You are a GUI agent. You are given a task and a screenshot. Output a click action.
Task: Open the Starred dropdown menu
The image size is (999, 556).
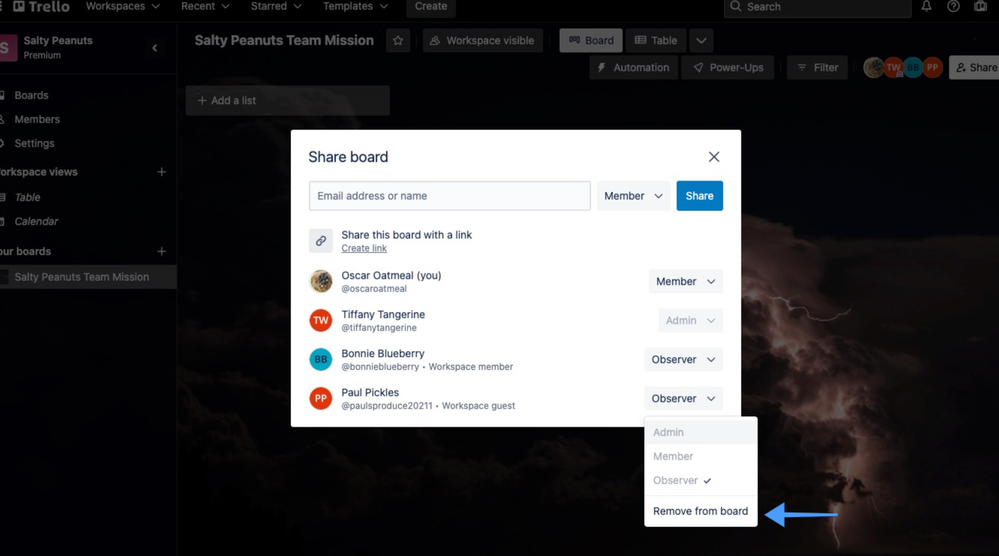[276, 6]
